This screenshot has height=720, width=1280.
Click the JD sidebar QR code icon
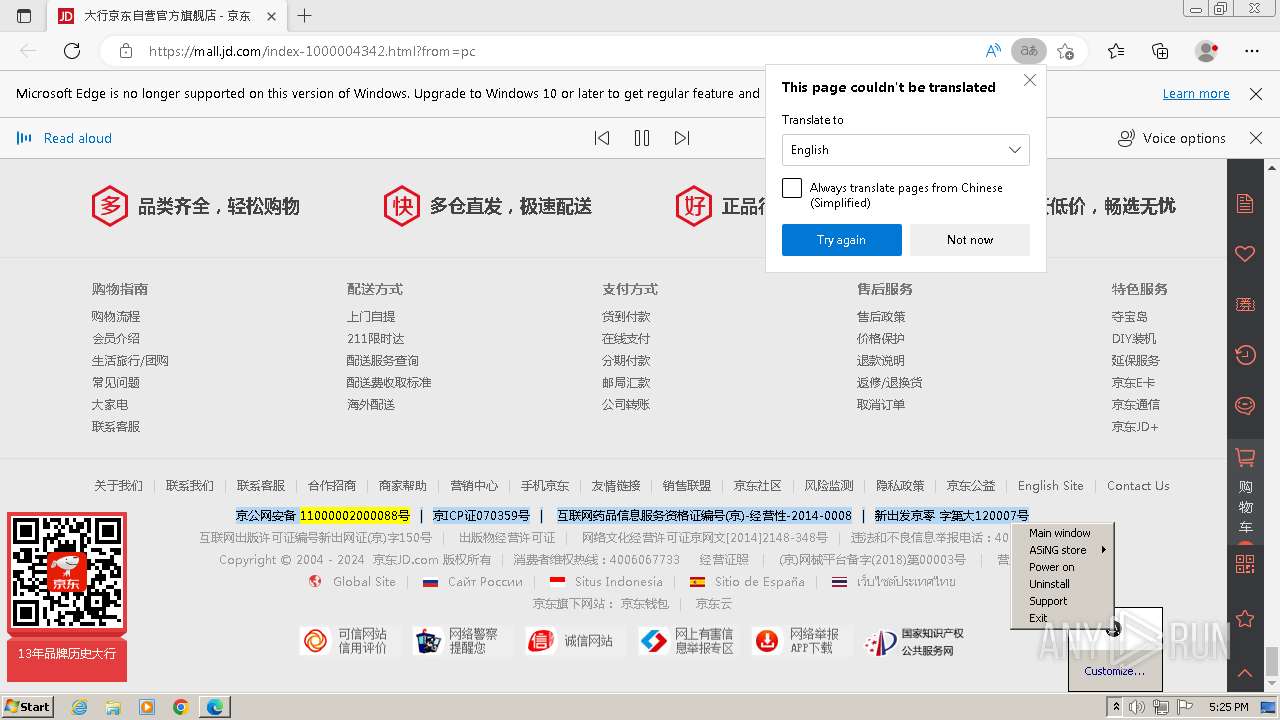point(1245,565)
